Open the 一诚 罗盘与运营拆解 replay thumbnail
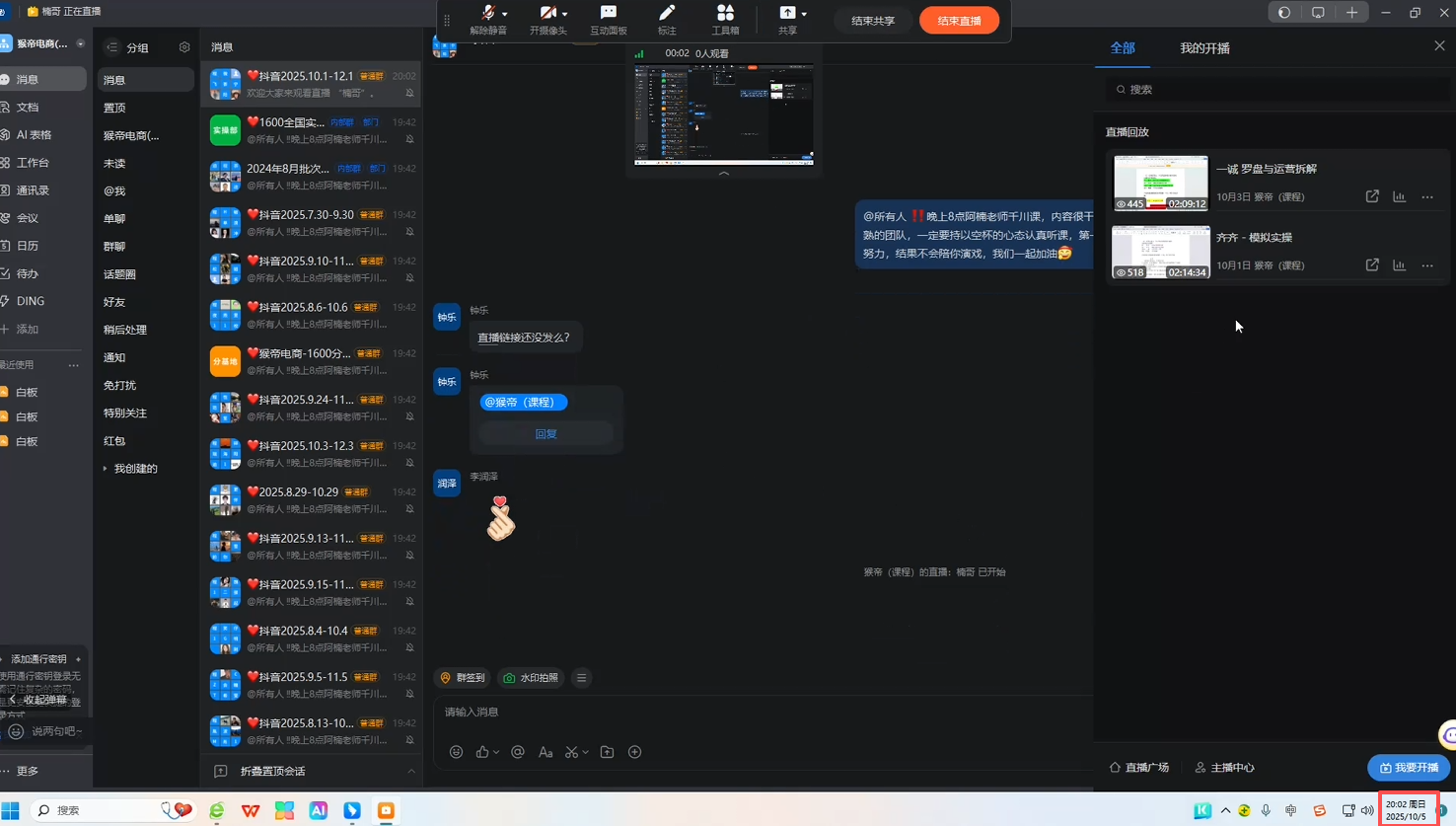 tap(1160, 183)
